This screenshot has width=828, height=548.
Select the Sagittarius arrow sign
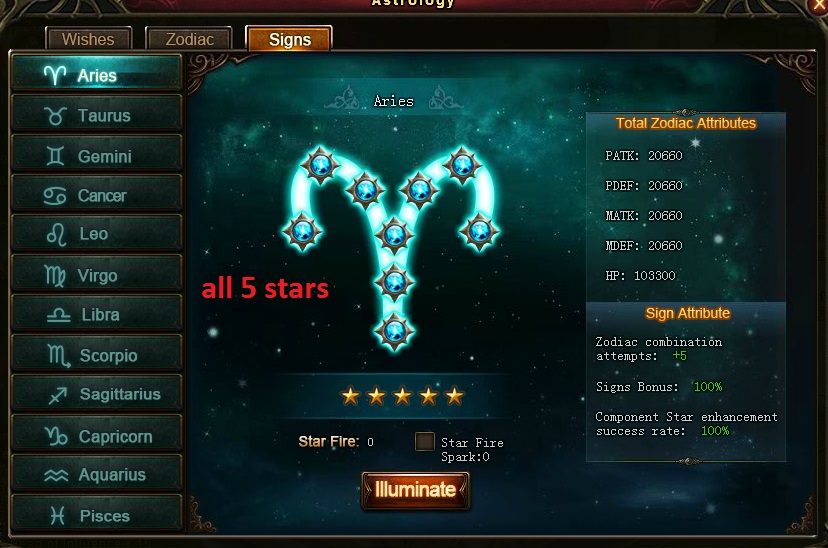[x=96, y=394]
